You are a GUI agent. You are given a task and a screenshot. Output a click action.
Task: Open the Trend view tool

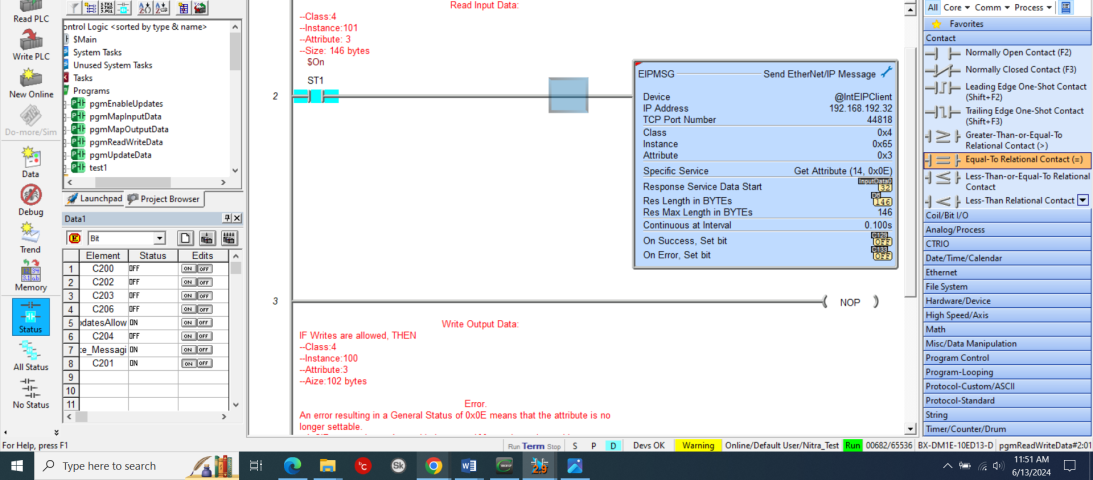point(30,238)
